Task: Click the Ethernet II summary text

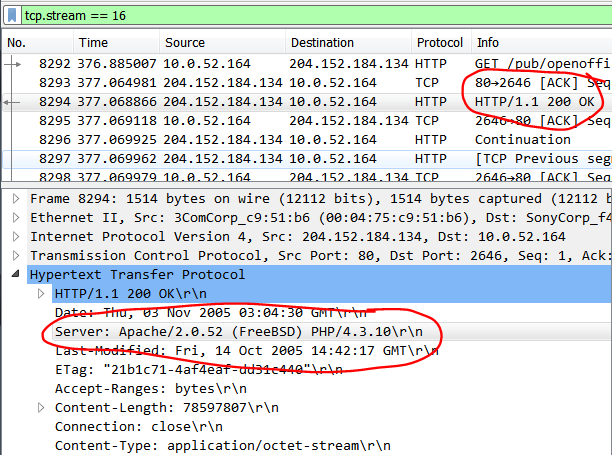Action: 321,217
